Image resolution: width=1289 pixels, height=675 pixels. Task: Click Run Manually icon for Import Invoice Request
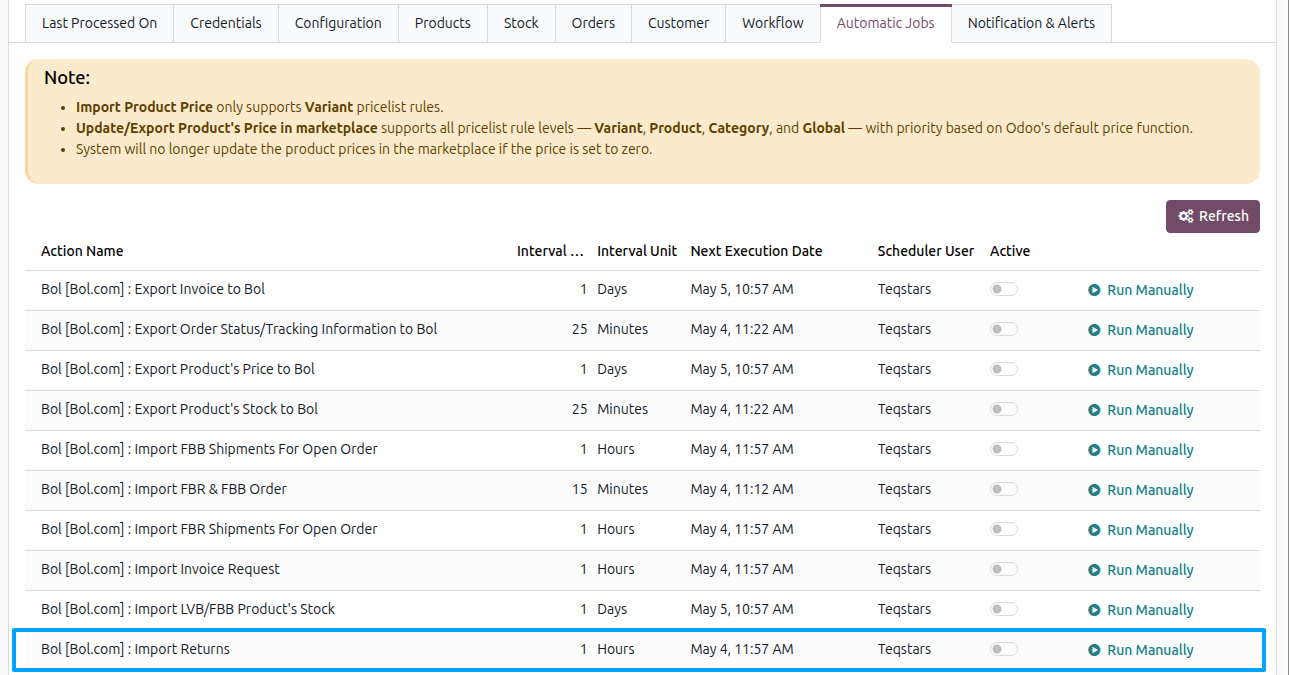[x=1094, y=570]
